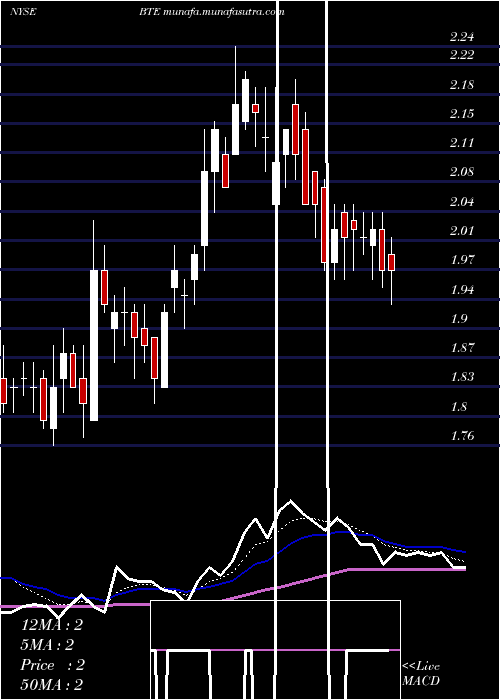The height and width of the screenshot is (700, 500).
Task: Click the 2.22 price axis label
Action: coord(462,54)
